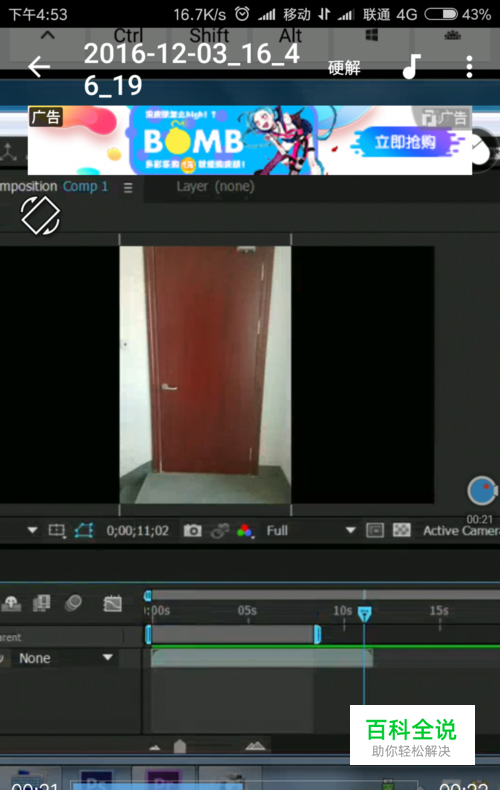Toggle the transparency grid
The width and height of the screenshot is (500, 790).
[402, 530]
